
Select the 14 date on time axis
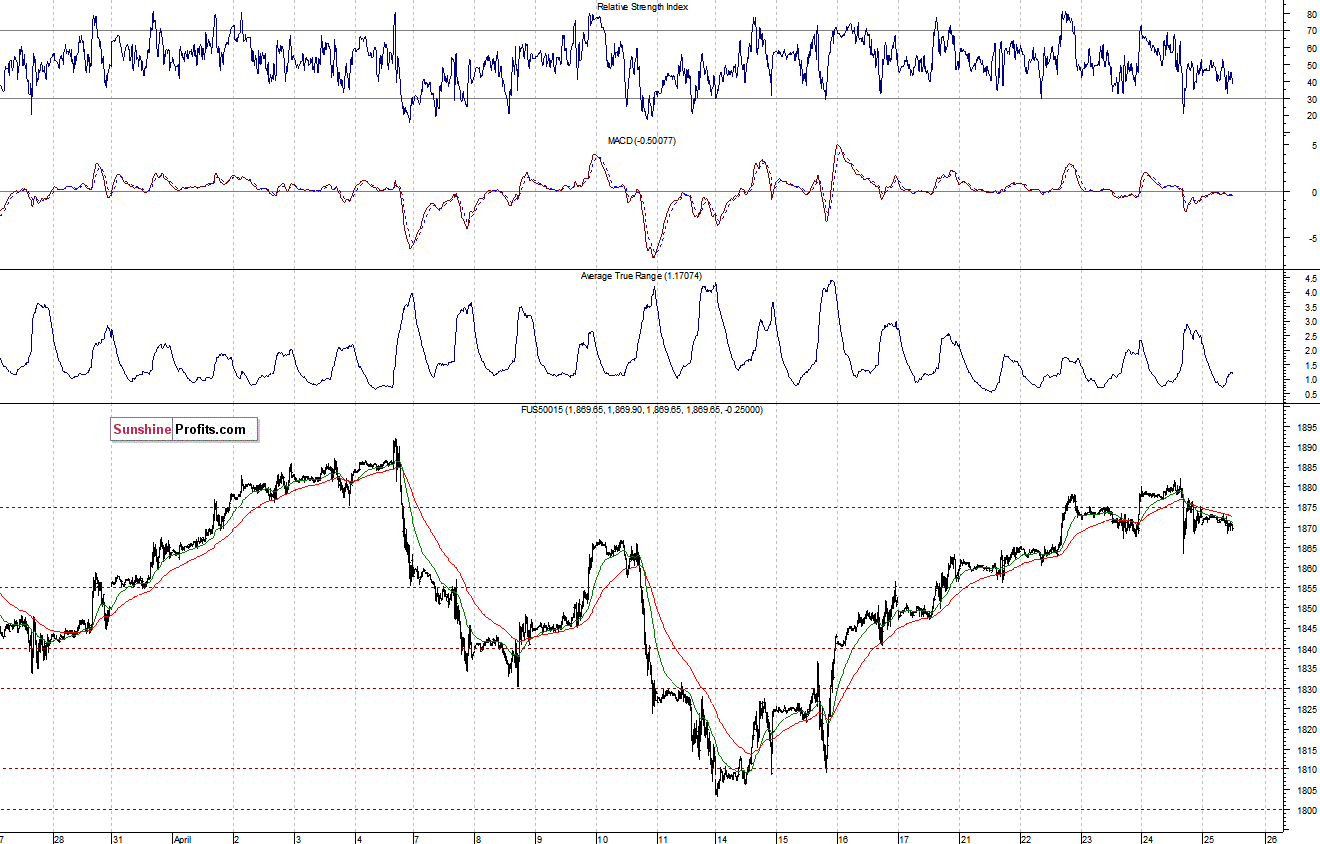click(x=722, y=839)
